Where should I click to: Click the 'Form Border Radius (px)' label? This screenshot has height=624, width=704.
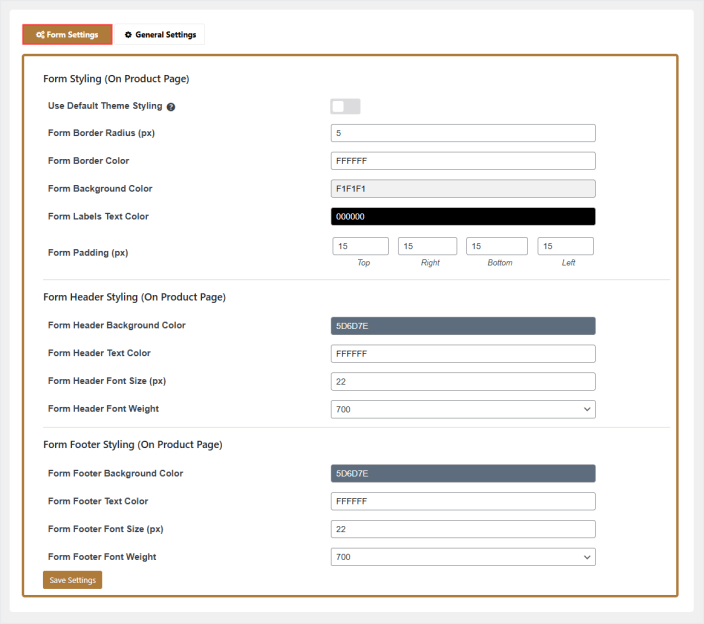pos(101,133)
